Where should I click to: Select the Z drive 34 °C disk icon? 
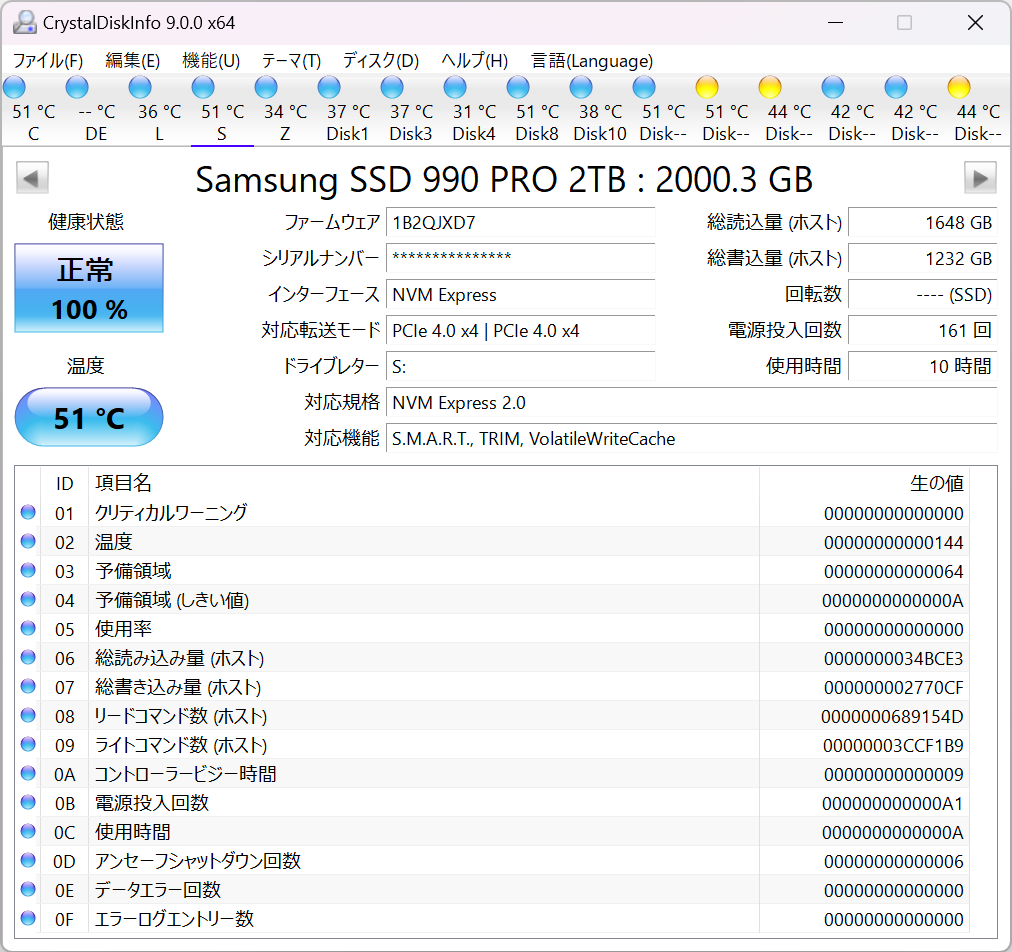point(266,88)
